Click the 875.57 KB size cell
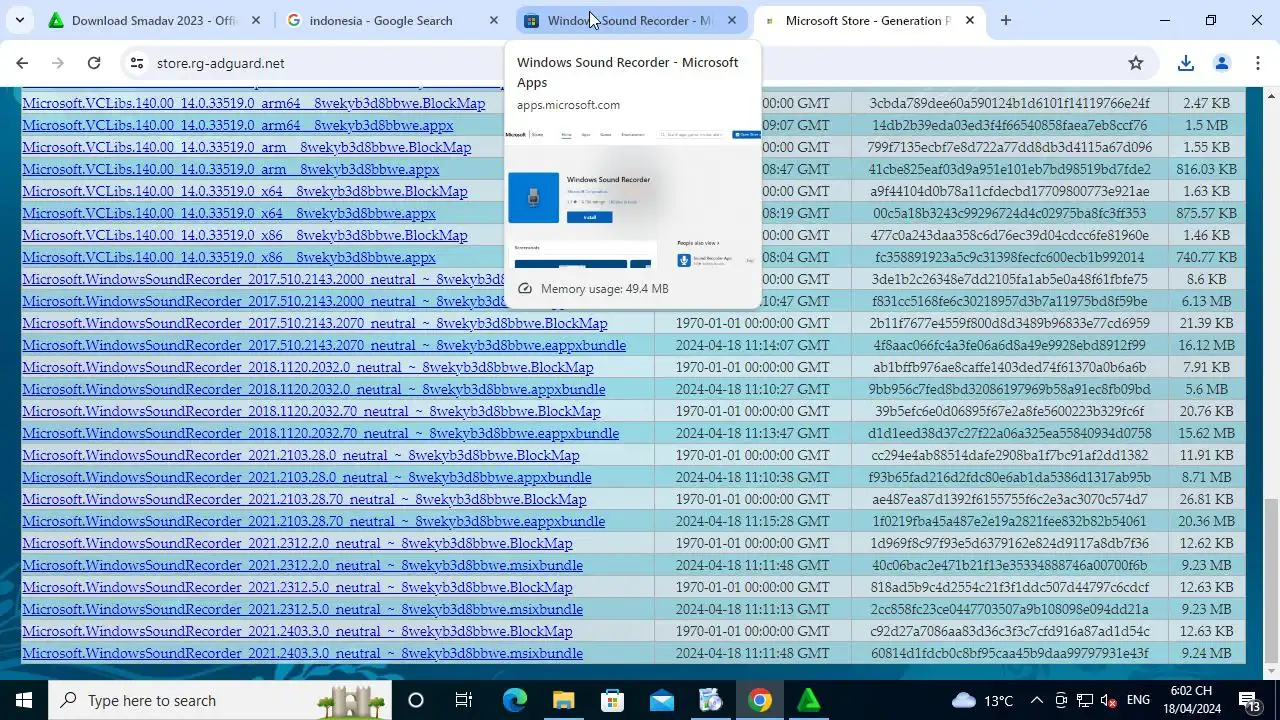1280x720 pixels. coord(1206,213)
